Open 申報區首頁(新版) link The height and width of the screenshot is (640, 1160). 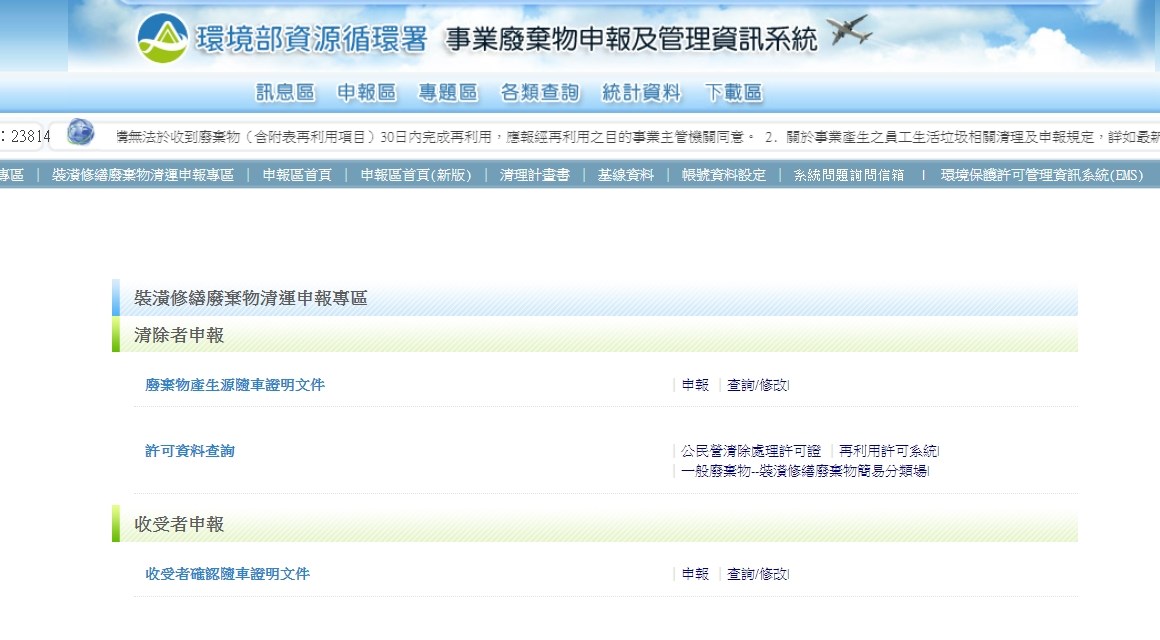click(415, 175)
